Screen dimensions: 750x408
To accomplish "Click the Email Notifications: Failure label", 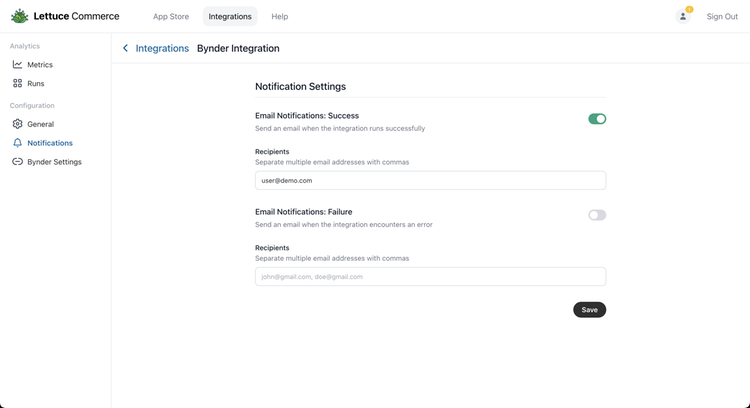I will point(304,212).
